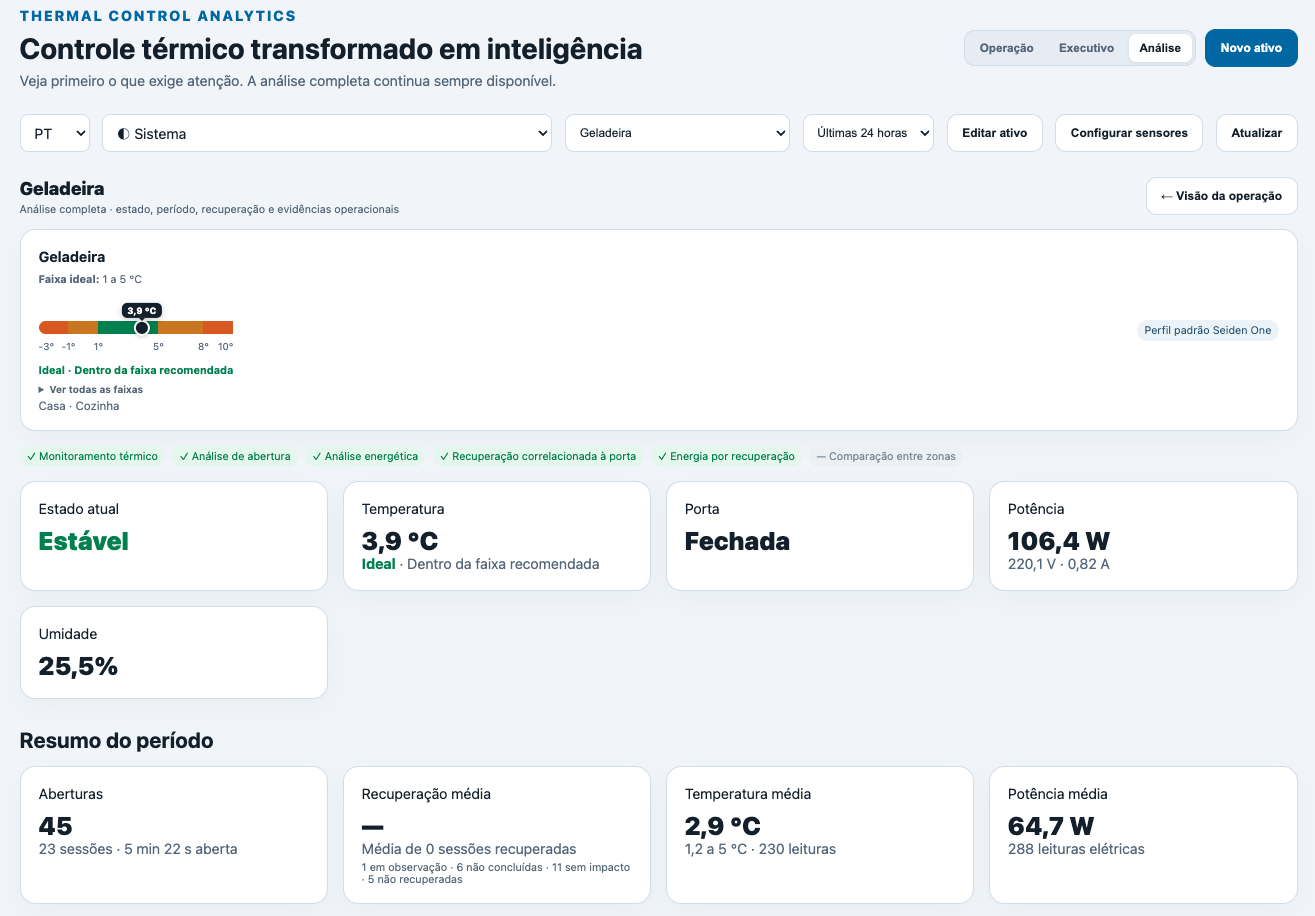
Task: Click the Temperatura 3,9 °C card
Action: click(x=497, y=536)
